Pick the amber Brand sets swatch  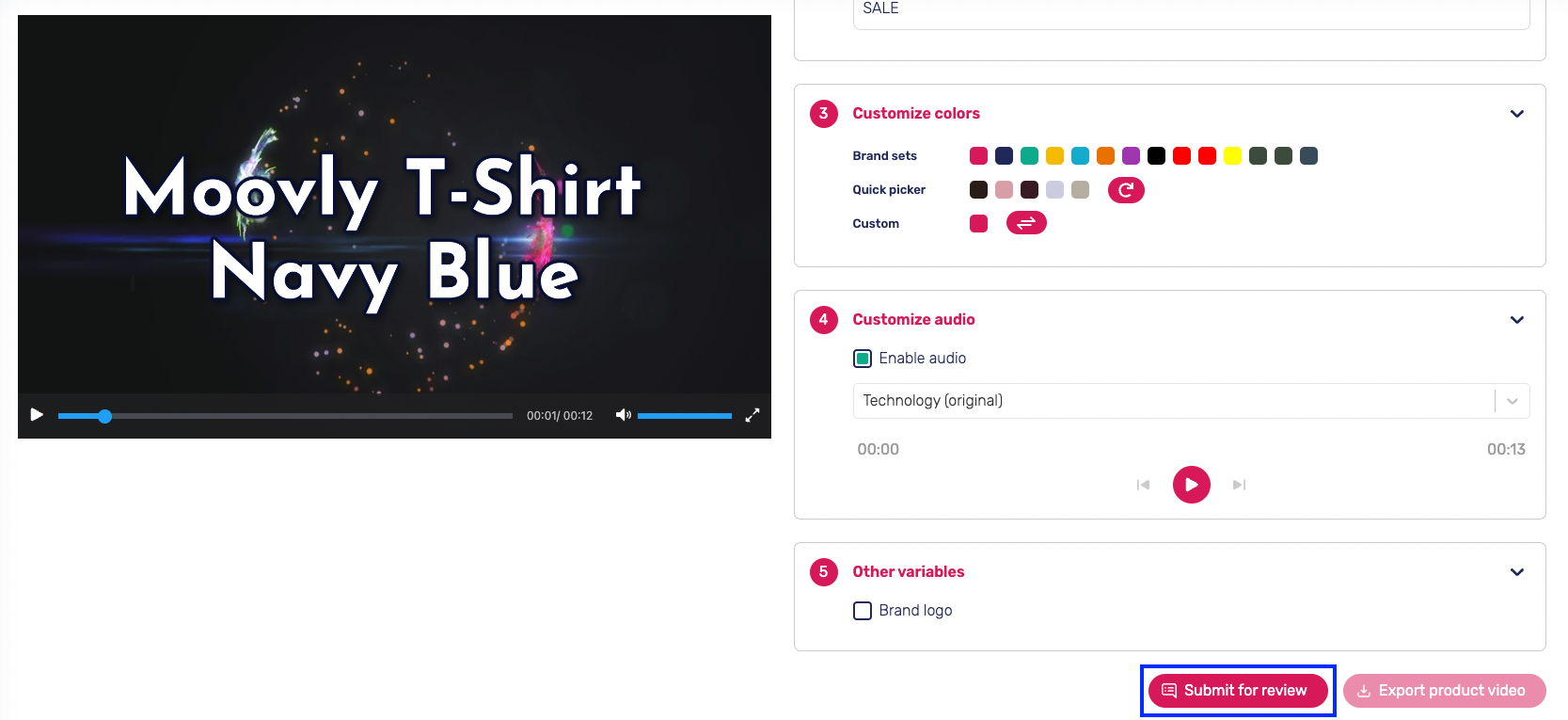point(1054,156)
